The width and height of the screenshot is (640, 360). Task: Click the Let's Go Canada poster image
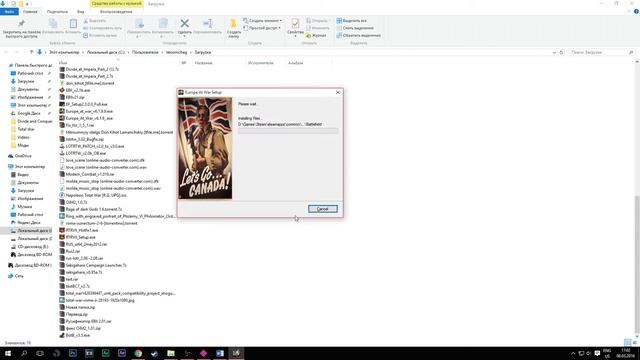205,148
